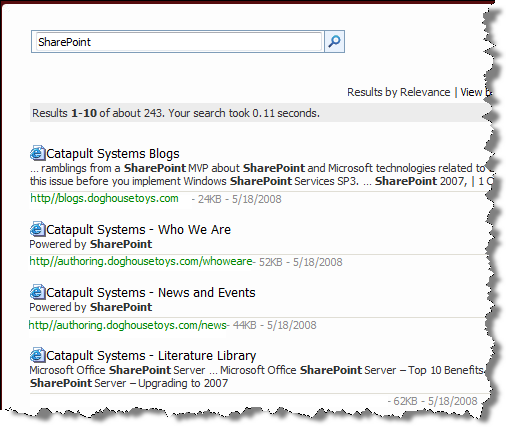Viewport: 506px width, 427px height.
Task: Click the 'Powered by SharePoint' text under News and Events
Action: pyautogui.click(x=91, y=307)
